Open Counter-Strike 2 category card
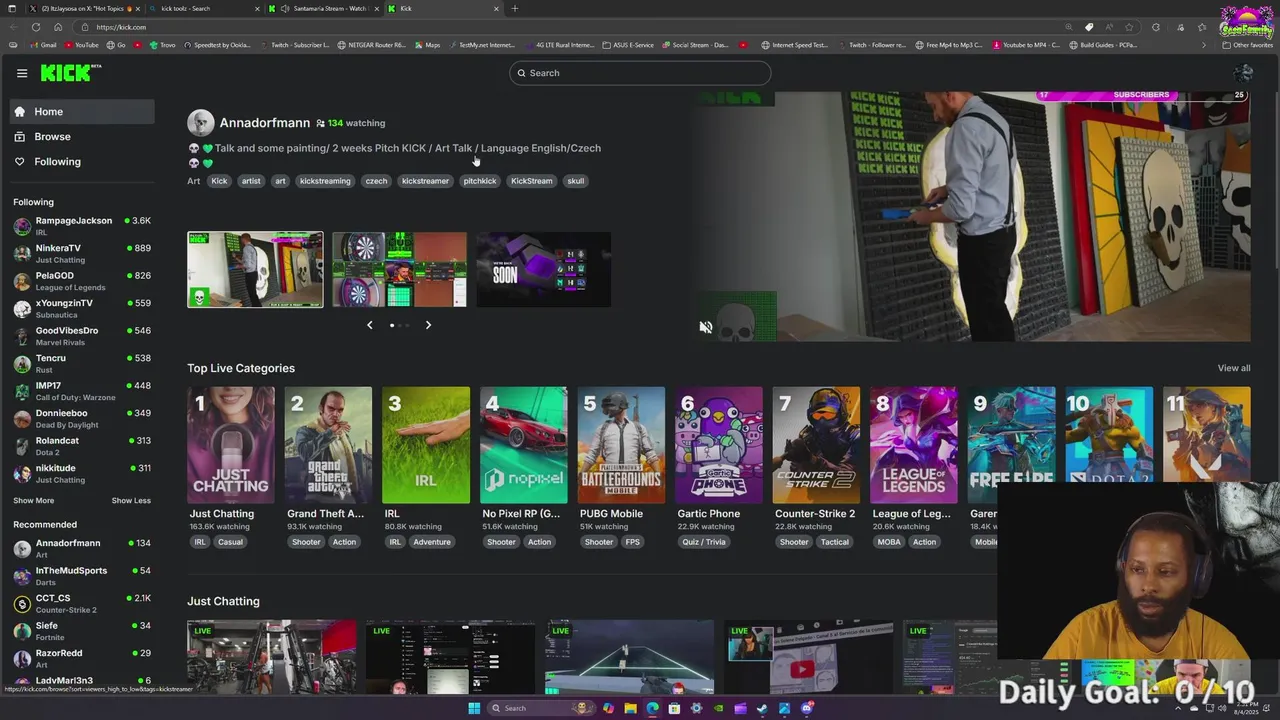 click(x=816, y=445)
